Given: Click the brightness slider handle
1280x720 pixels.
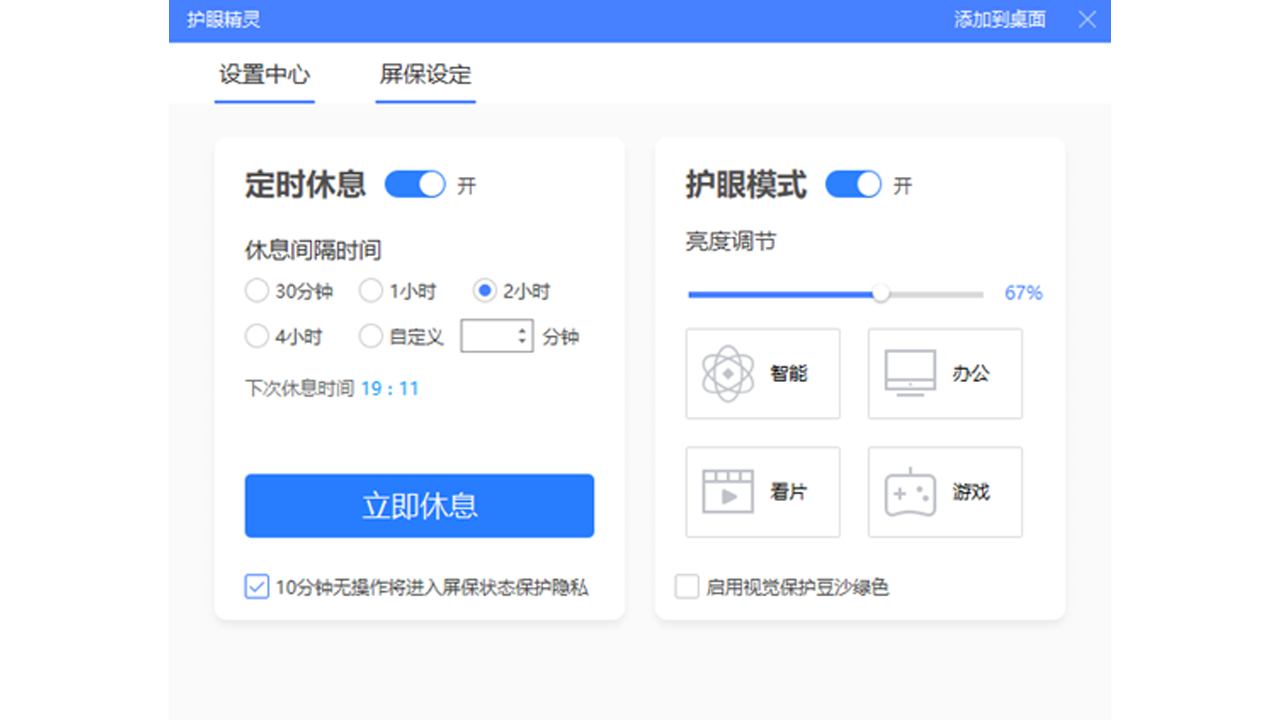Looking at the screenshot, I should 881,293.
